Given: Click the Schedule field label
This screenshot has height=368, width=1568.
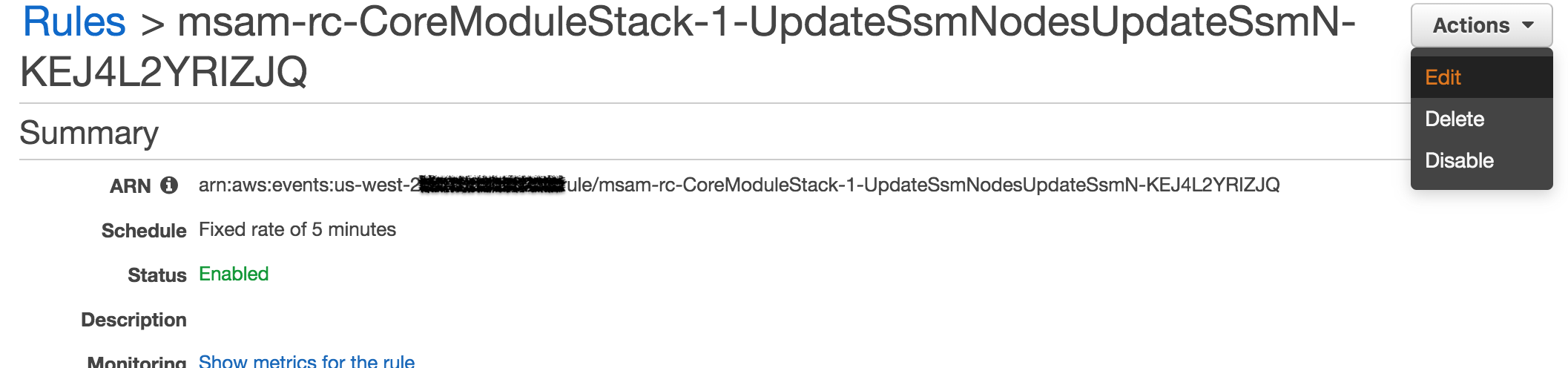Looking at the screenshot, I should 144,231.
